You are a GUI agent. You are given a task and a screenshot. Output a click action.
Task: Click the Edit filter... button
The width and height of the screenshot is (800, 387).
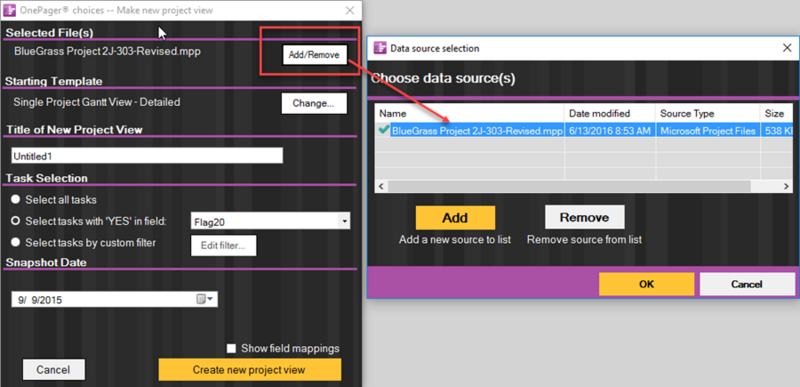pos(223,245)
